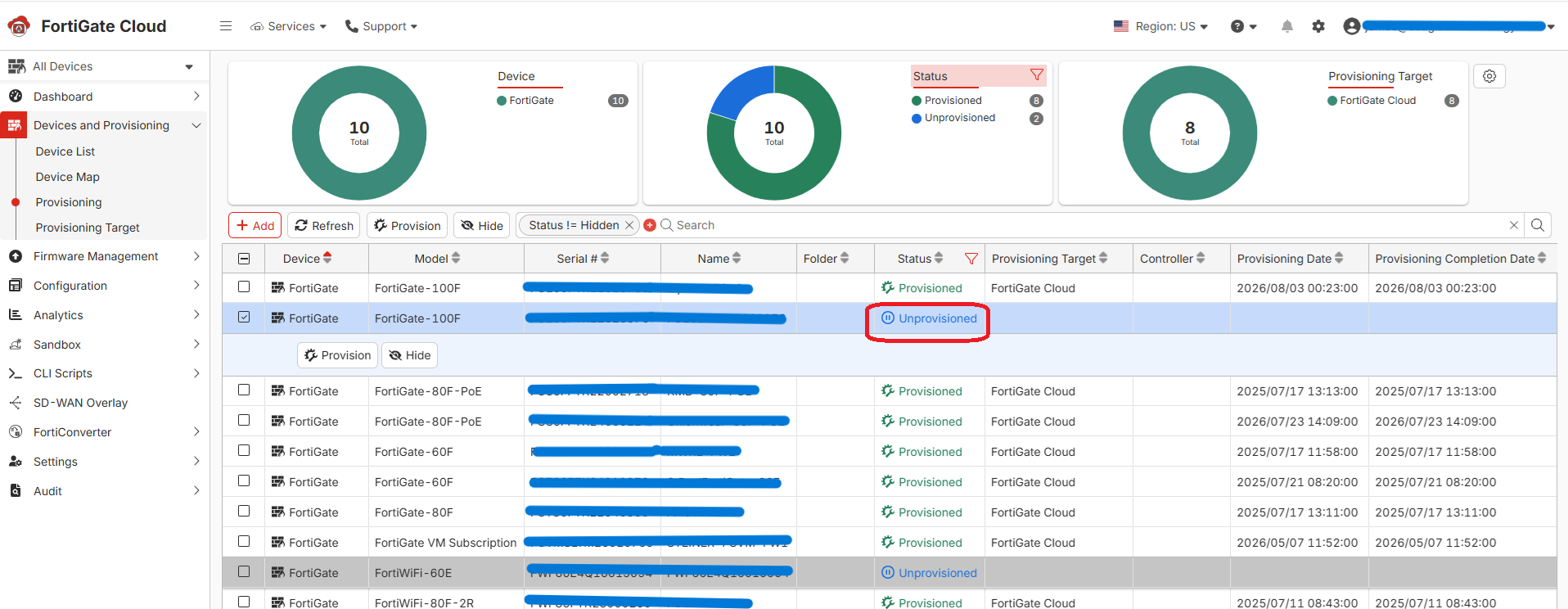Open Provisioning Target sidebar item
This screenshot has width=1568, height=609.
pyautogui.click(x=88, y=228)
